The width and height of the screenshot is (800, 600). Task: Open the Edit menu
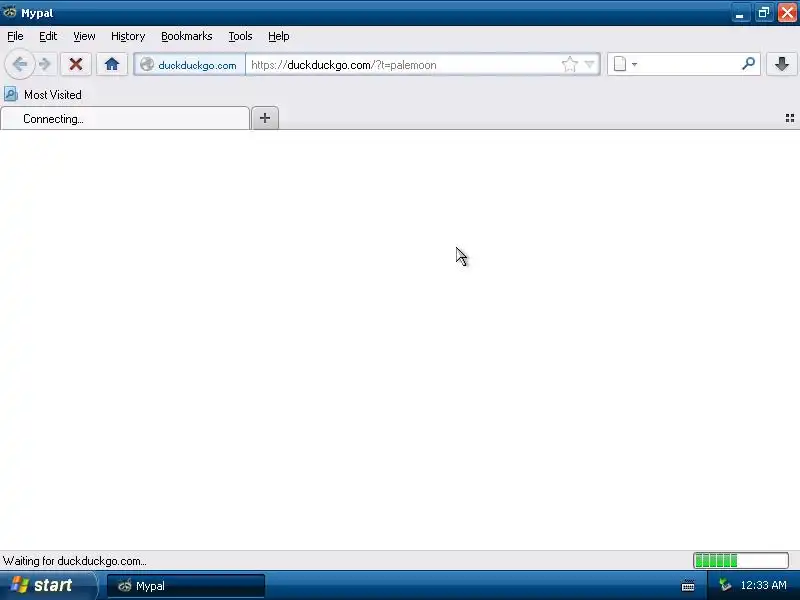(x=48, y=36)
